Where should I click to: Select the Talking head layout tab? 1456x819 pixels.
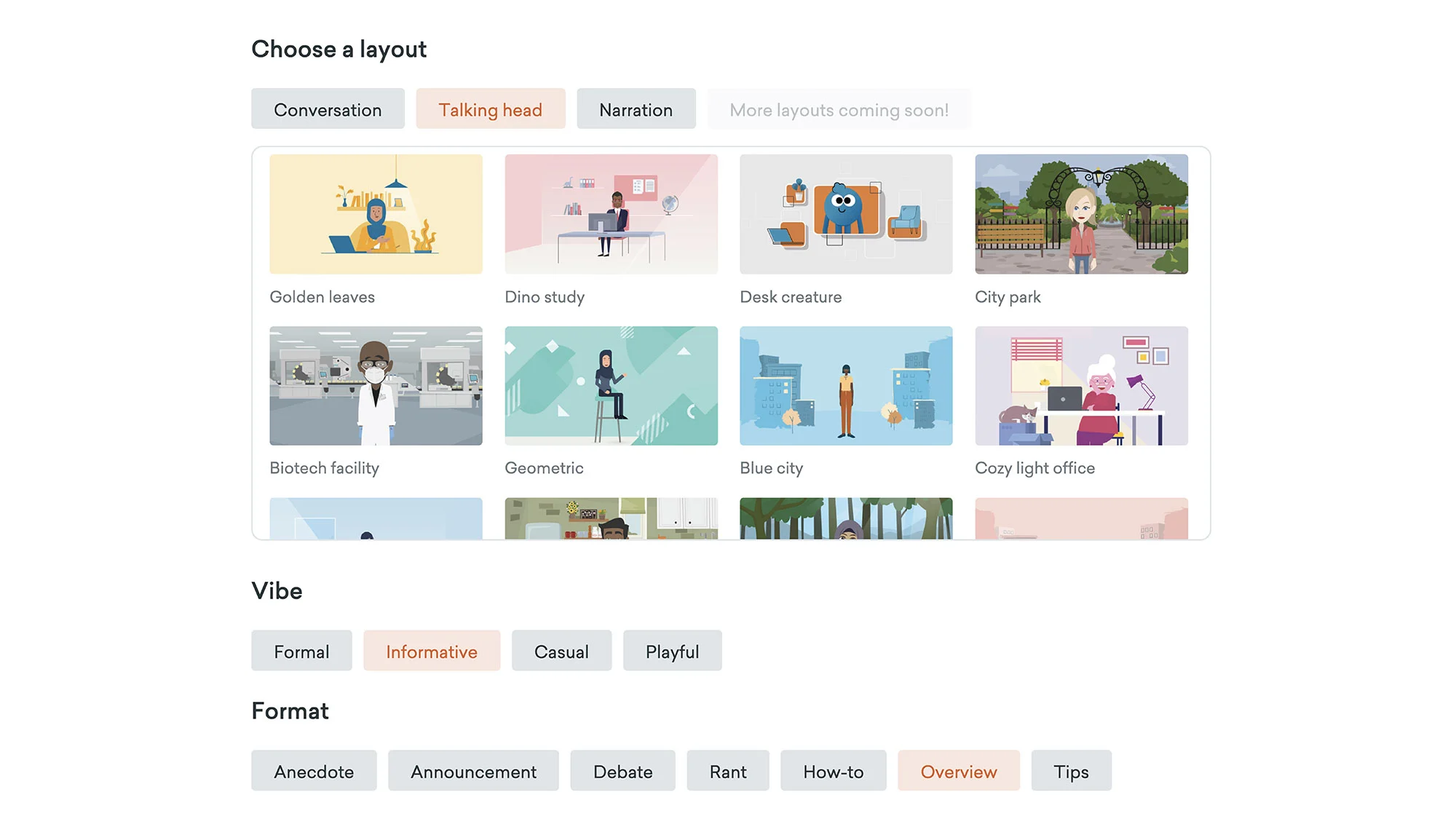click(491, 109)
